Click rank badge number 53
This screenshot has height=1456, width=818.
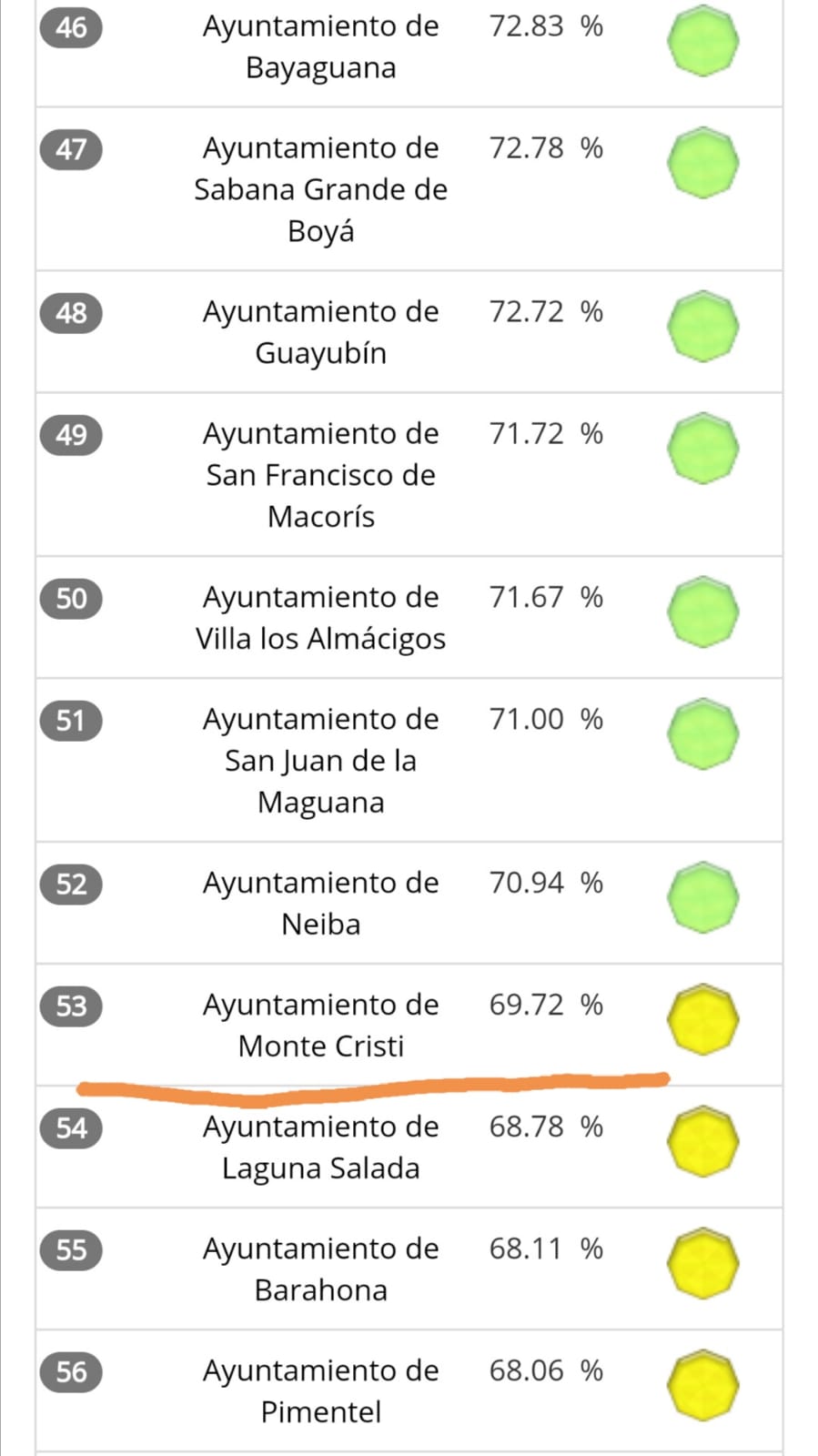pyautogui.click(x=71, y=1006)
